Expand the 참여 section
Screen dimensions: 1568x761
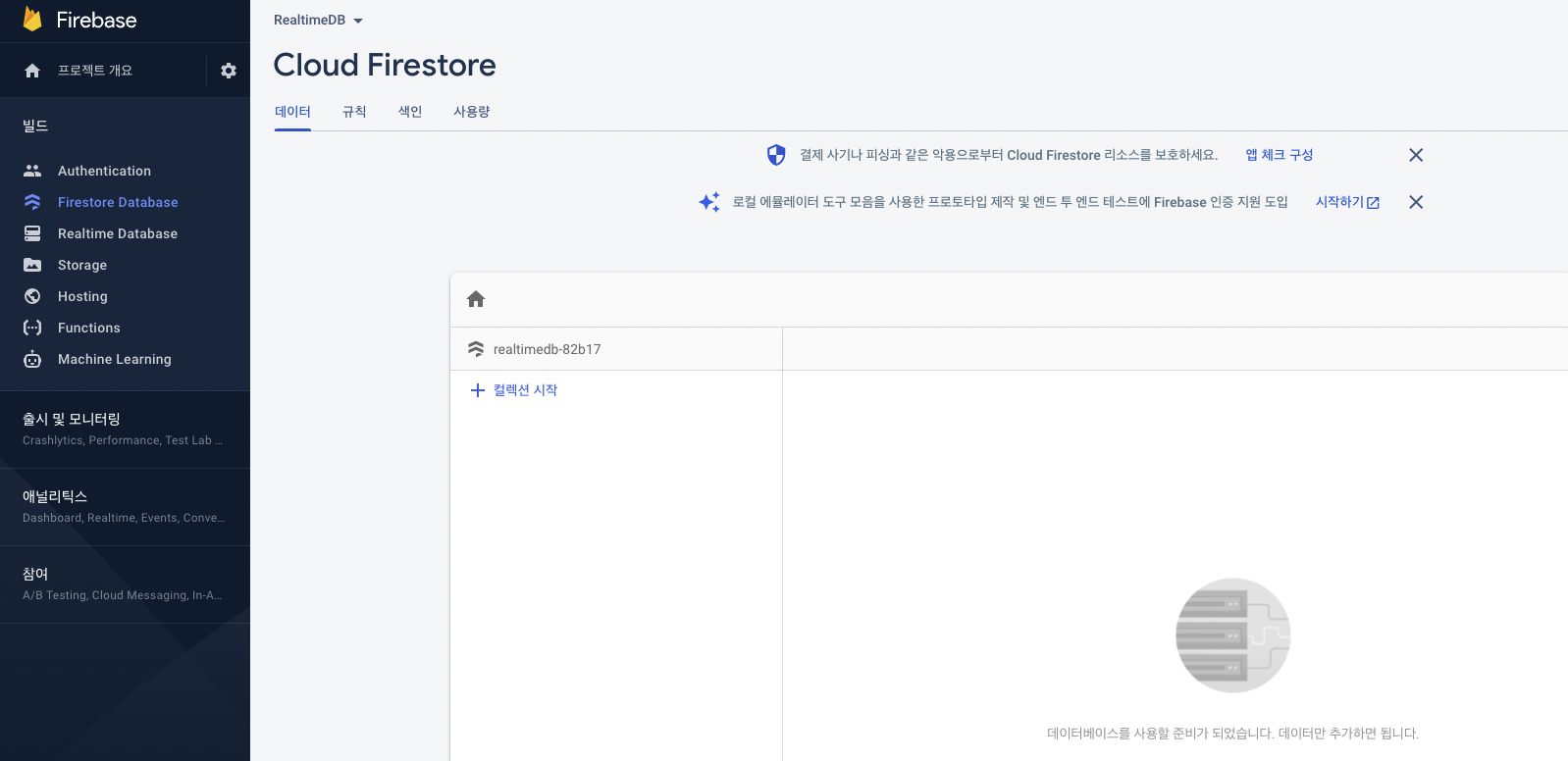coord(125,583)
